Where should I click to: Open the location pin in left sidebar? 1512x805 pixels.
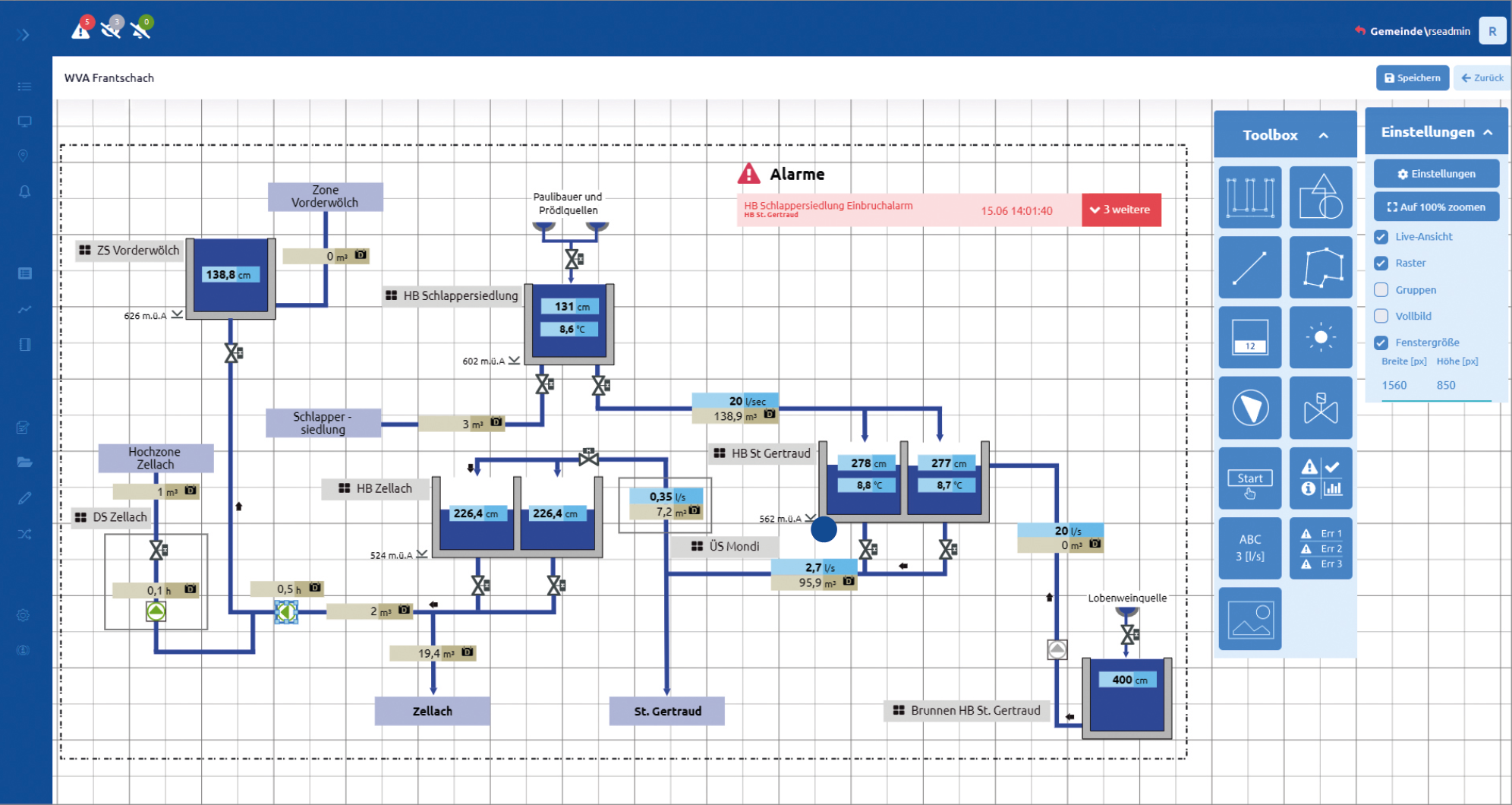[x=24, y=156]
